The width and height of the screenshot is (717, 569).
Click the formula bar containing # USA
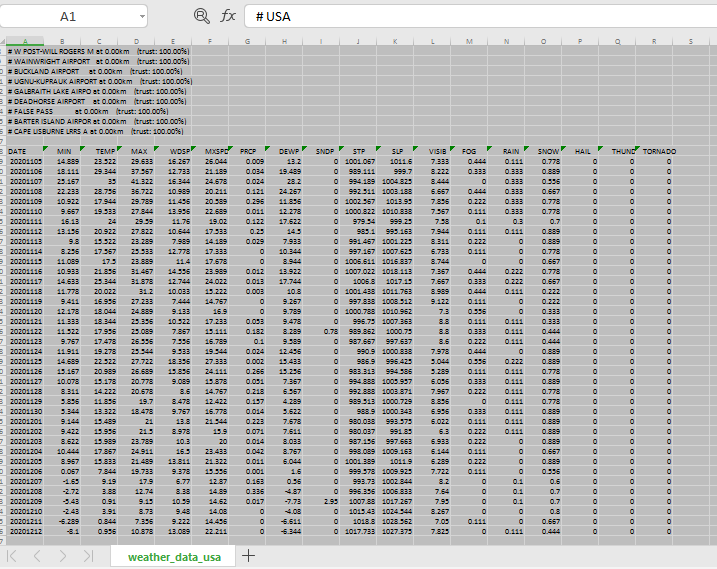[x=480, y=16]
